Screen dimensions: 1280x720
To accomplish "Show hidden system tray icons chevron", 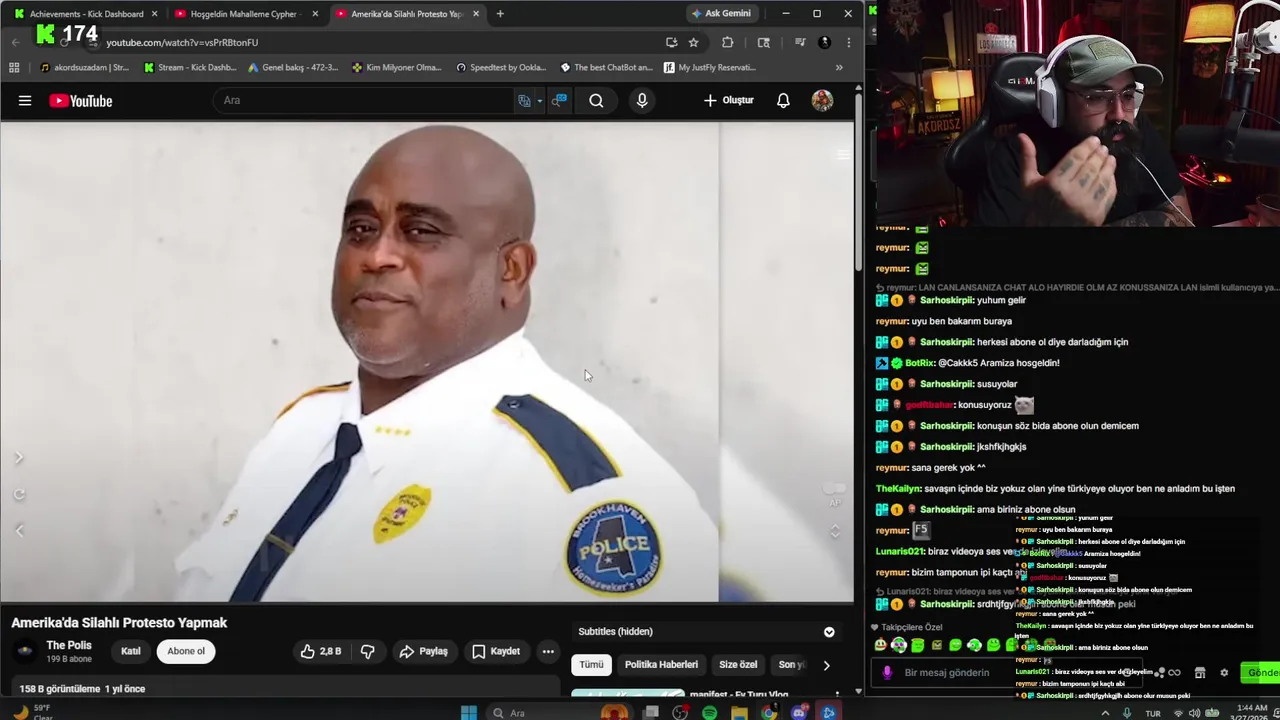I will 1105,714.
